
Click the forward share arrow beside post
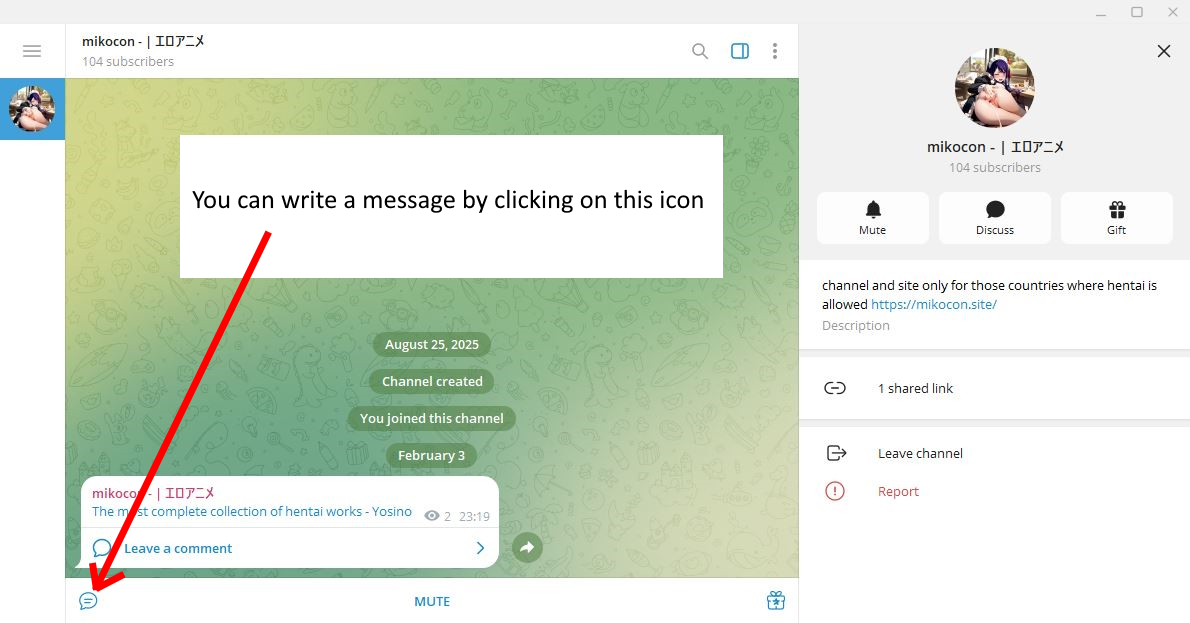(527, 547)
